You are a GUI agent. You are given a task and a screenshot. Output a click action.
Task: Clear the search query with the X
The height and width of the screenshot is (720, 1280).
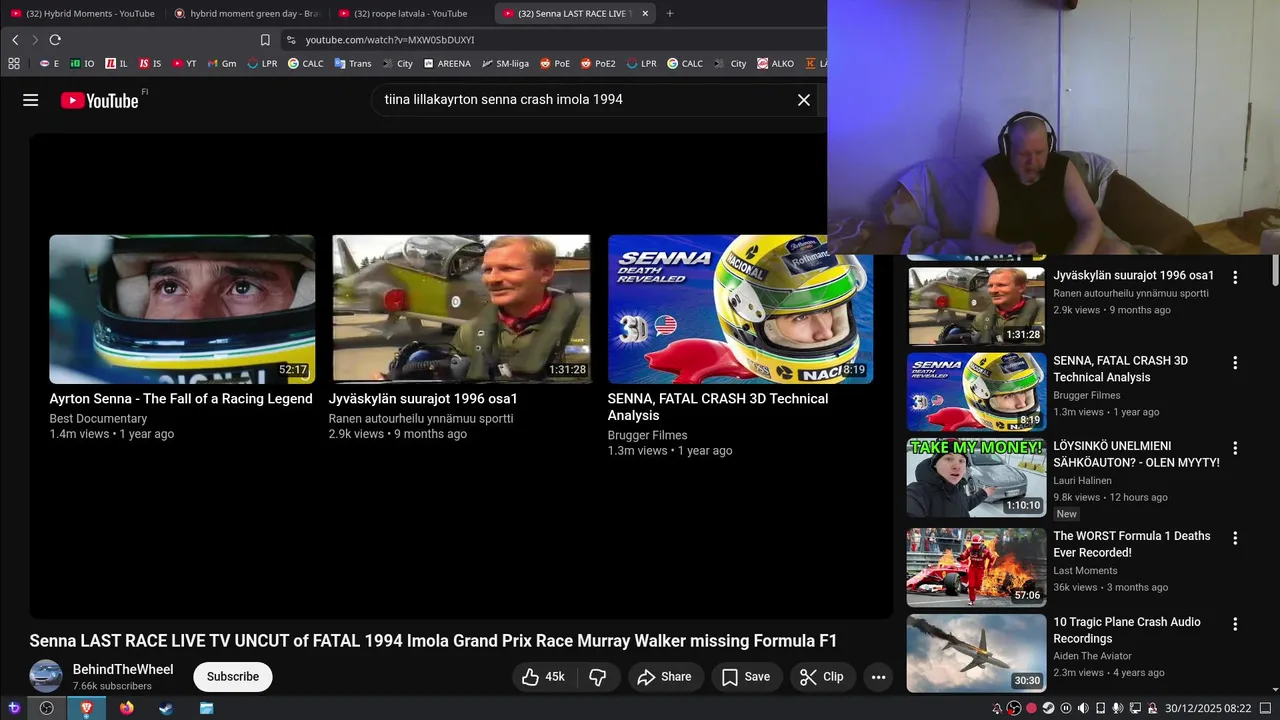click(x=803, y=100)
